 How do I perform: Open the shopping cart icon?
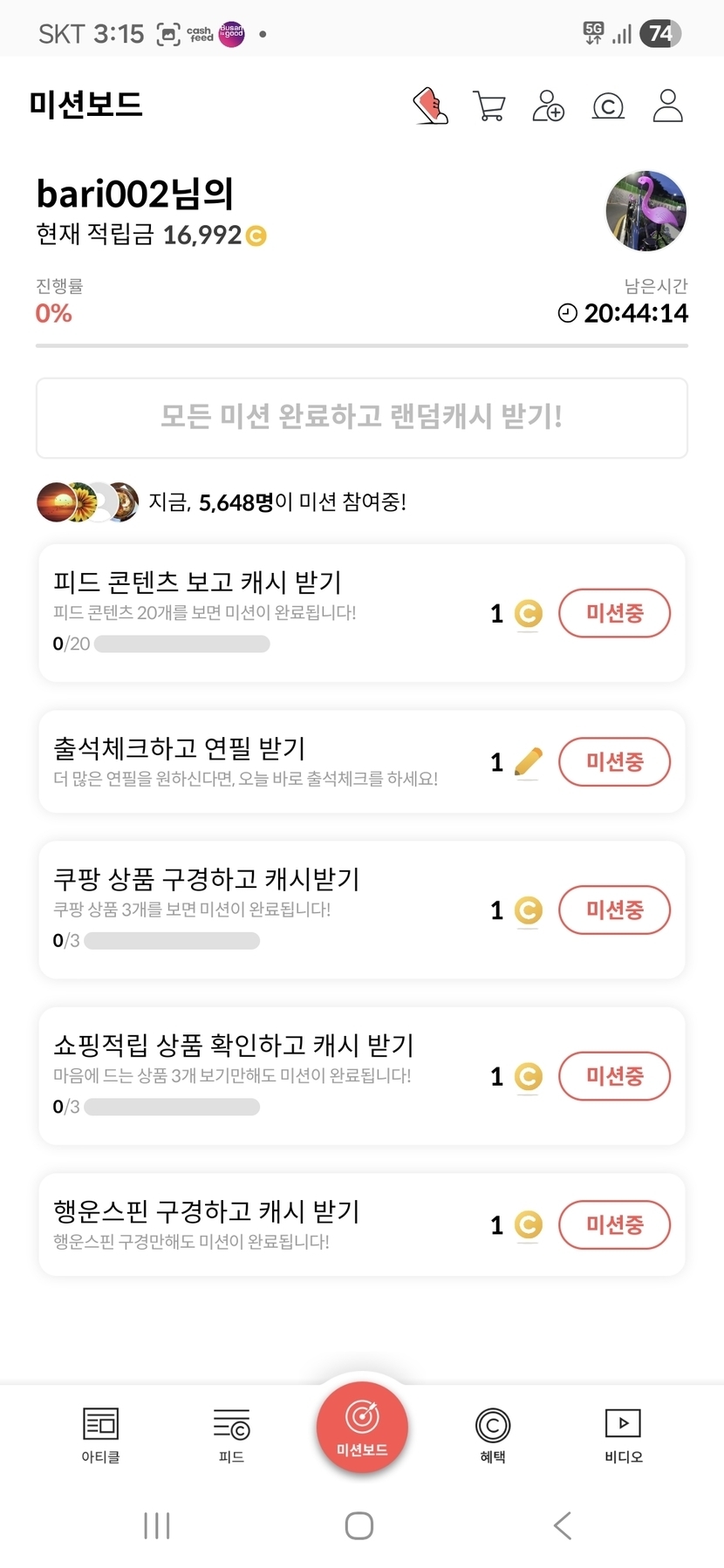point(489,106)
